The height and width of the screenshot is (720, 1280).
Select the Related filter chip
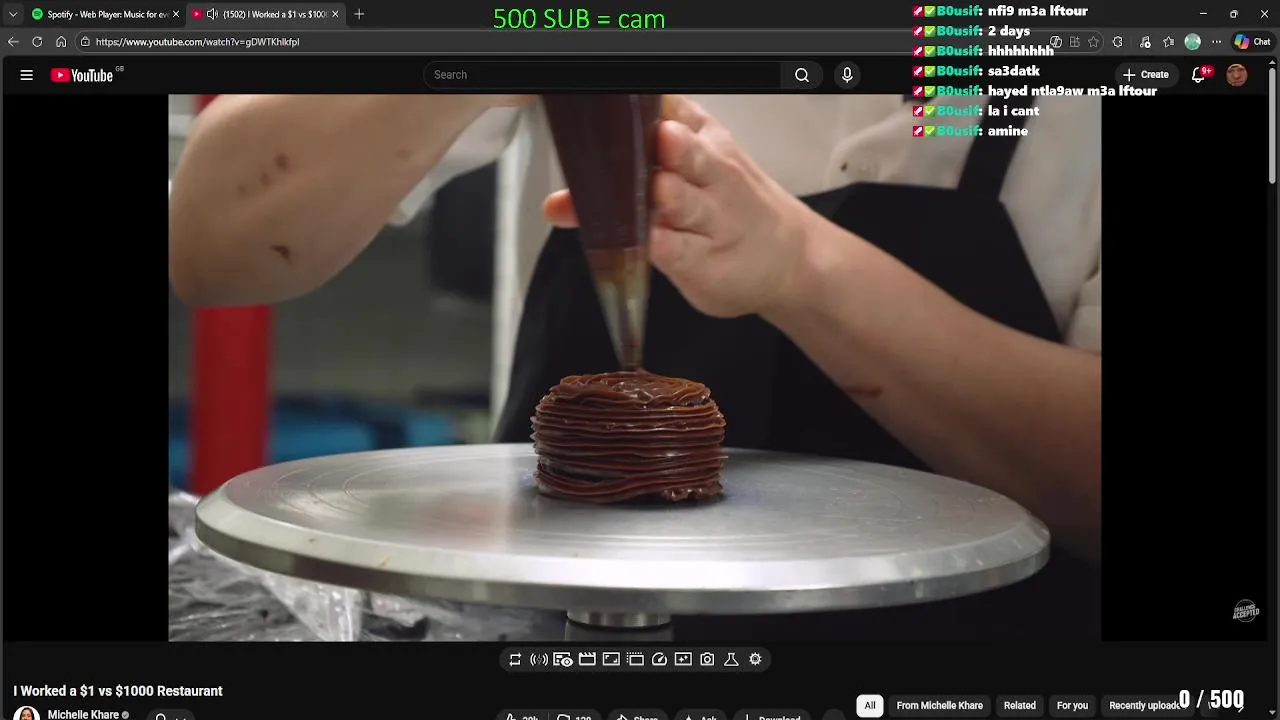pyautogui.click(x=1020, y=705)
